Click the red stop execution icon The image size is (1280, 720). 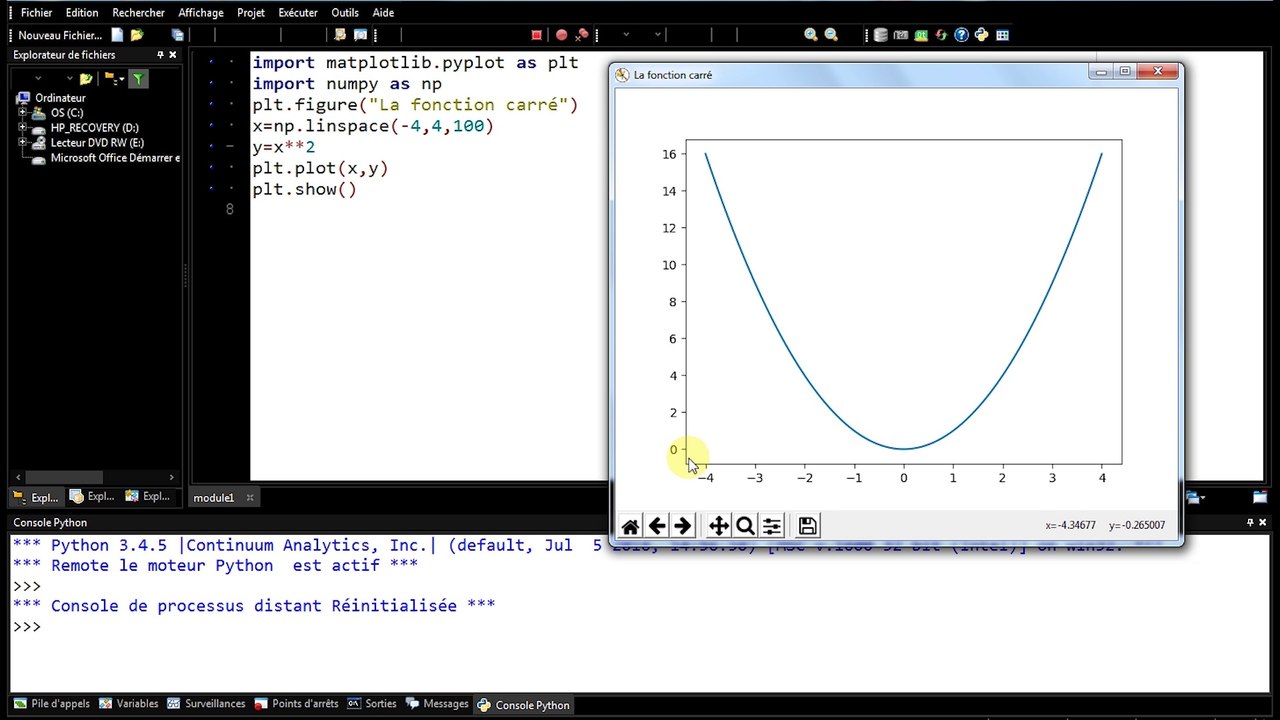pos(537,35)
